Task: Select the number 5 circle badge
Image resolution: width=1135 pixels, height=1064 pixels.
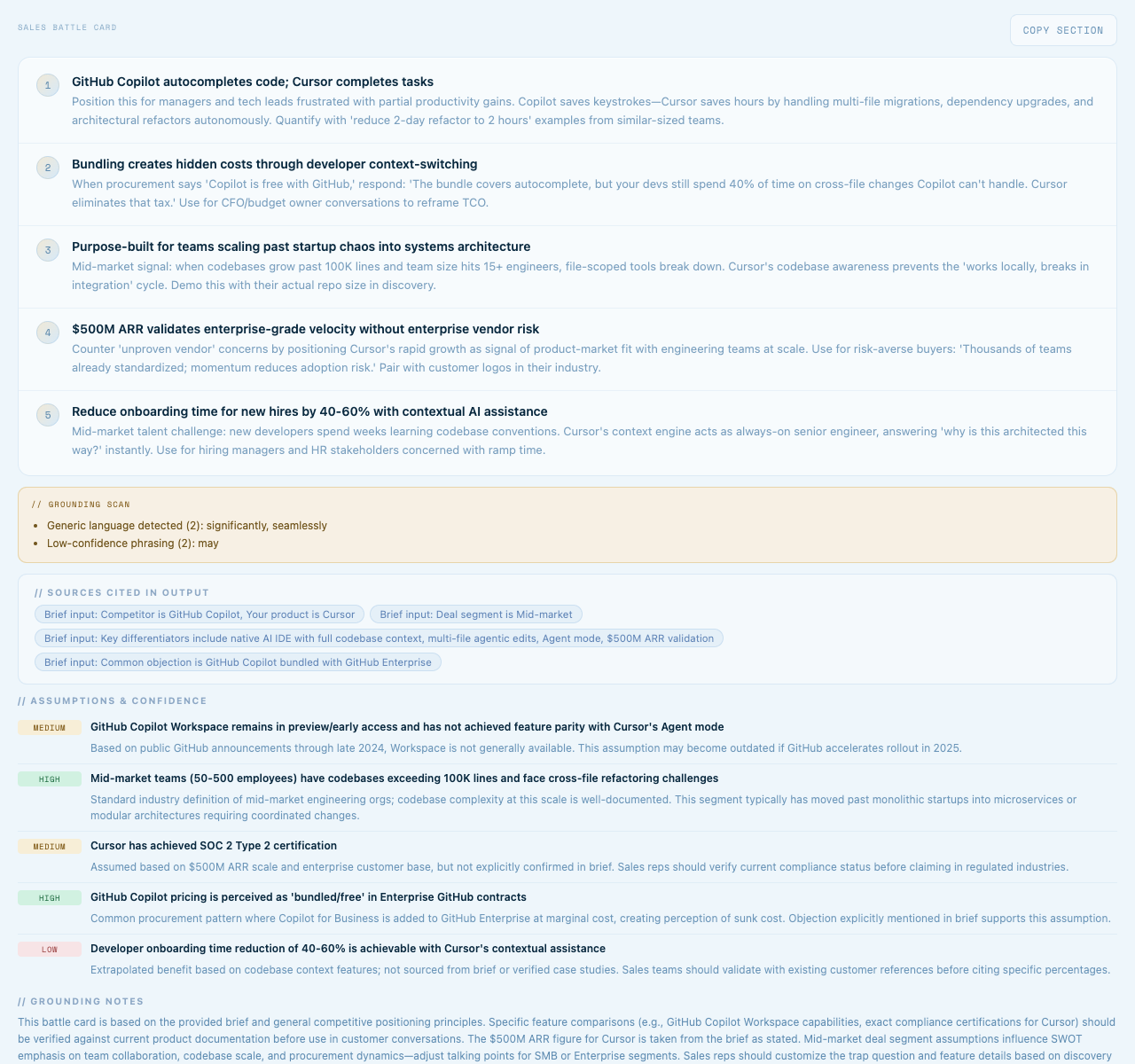Action: (48, 415)
